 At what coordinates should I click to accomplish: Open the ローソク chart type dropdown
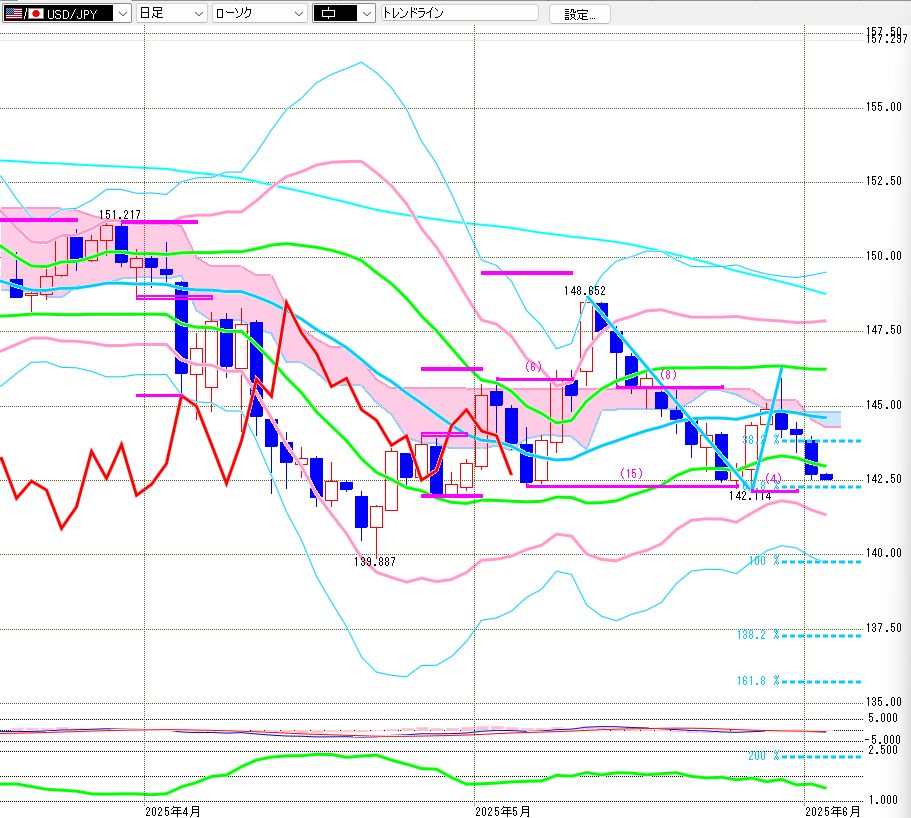point(260,13)
